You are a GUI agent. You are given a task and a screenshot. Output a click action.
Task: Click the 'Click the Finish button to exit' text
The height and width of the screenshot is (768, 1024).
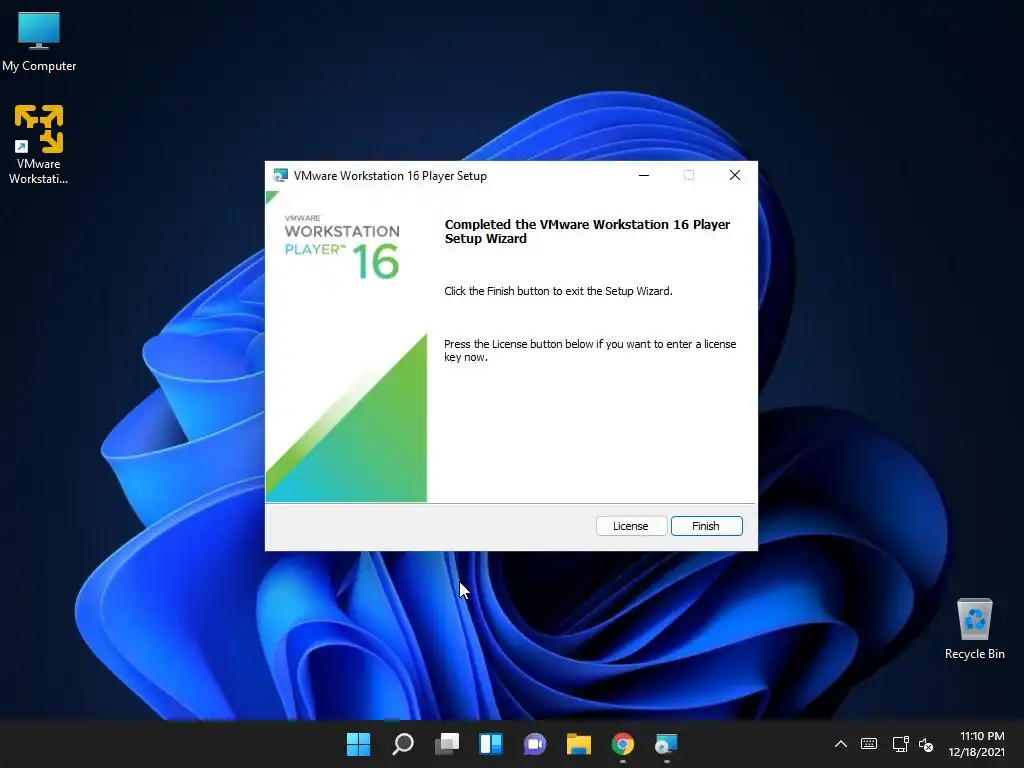point(558,291)
